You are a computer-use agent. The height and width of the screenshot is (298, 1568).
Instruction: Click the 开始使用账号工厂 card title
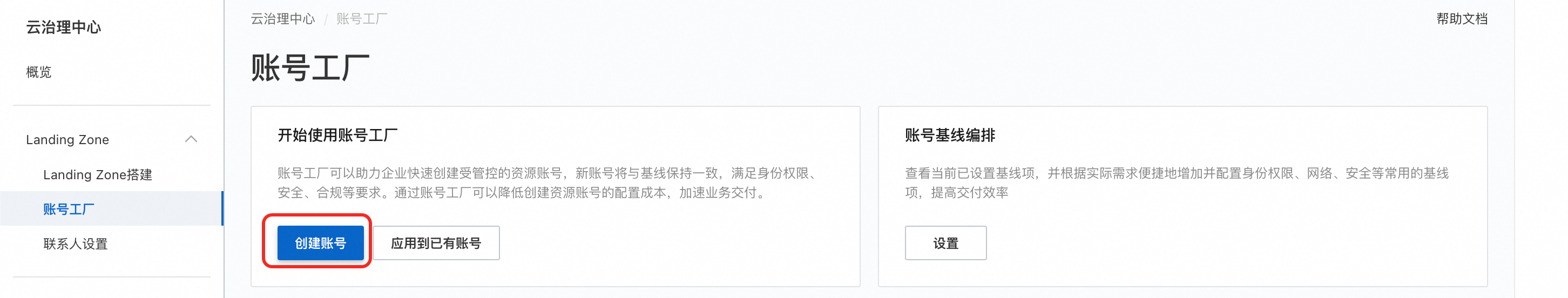tap(338, 135)
